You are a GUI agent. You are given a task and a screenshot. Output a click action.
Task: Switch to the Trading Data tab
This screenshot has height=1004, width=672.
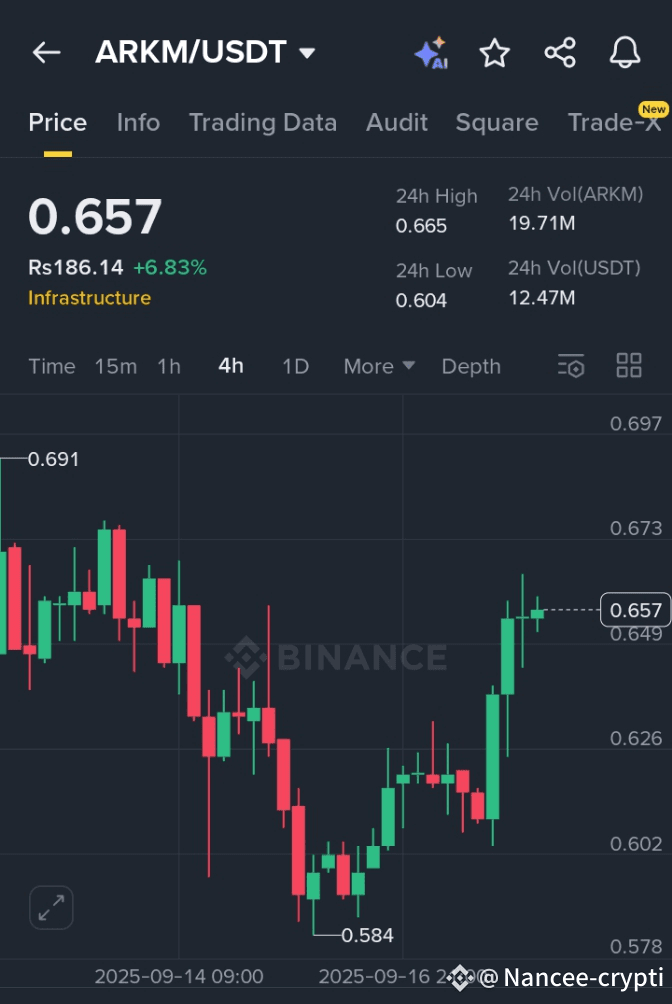pos(262,122)
